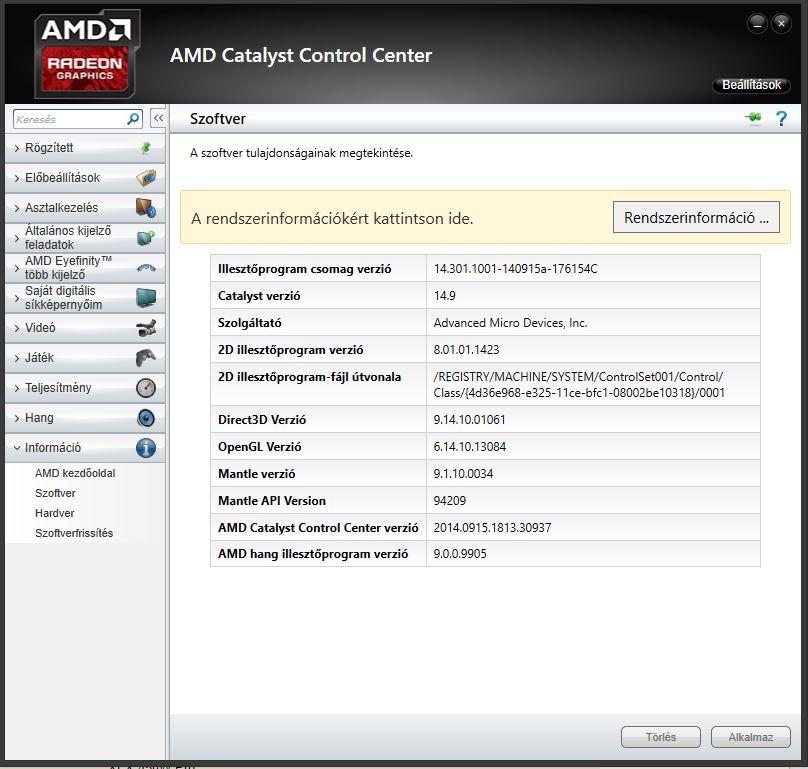Open Szoftverfrissítés page
Image resolution: width=808 pixels, height=769 pixels.
[x=74, y=533]
